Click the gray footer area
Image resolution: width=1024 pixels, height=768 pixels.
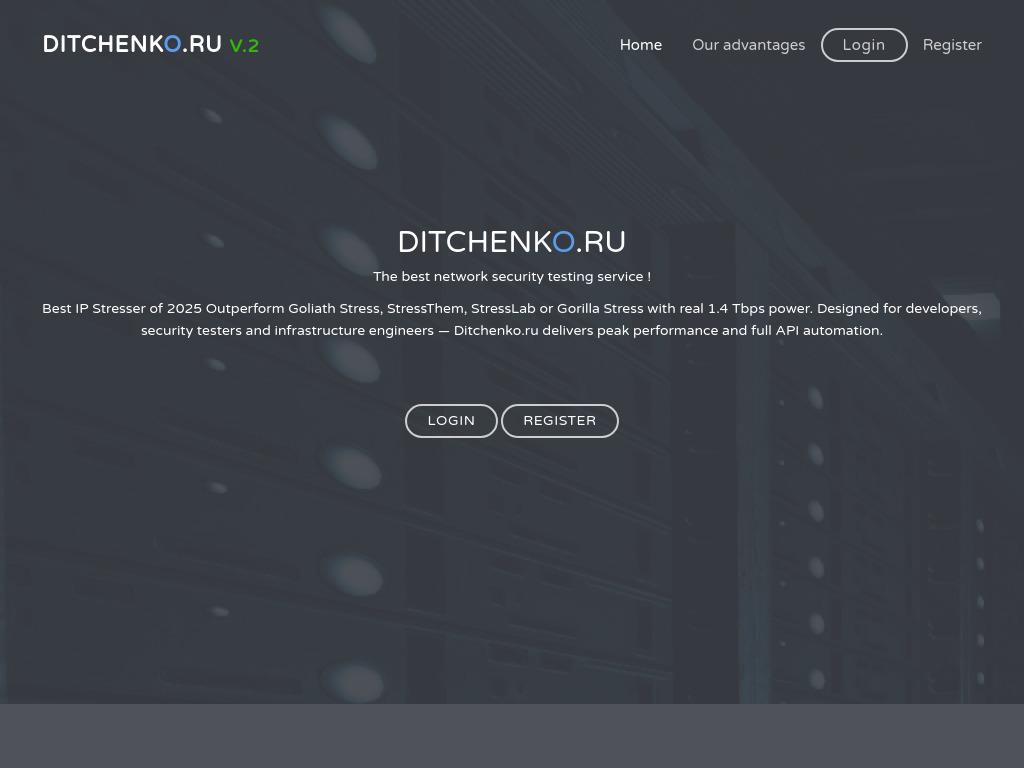click(512, 735)
